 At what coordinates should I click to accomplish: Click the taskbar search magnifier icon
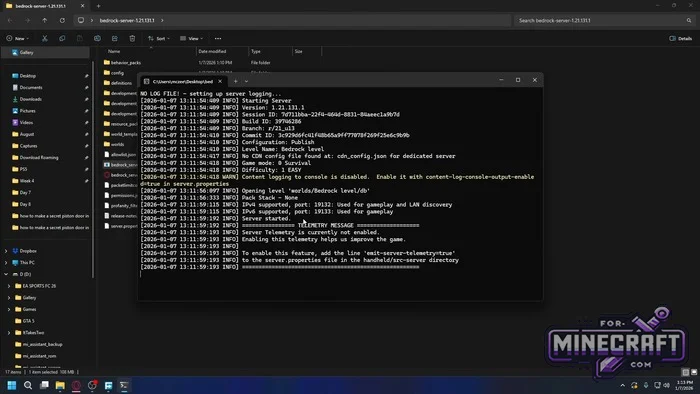28,385
